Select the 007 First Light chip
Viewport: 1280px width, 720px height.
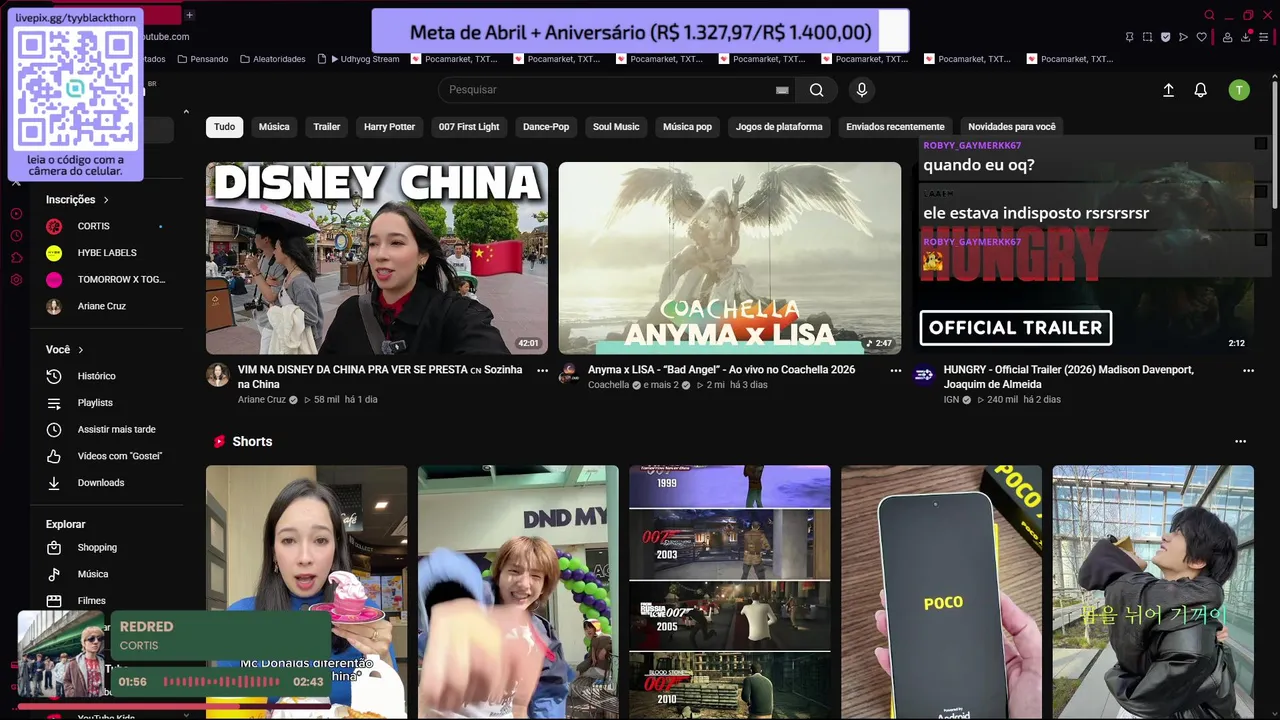click(x=469, y=127)
